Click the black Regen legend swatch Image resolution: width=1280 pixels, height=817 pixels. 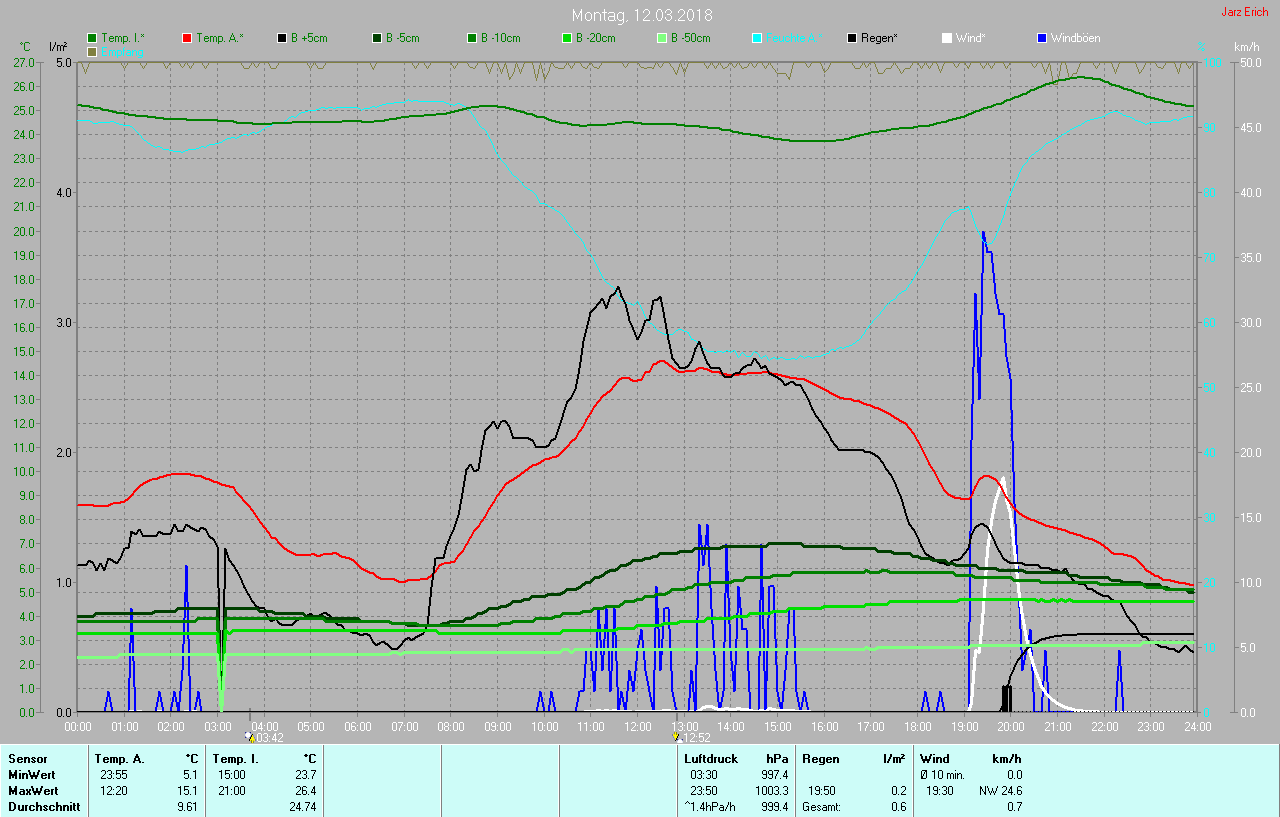pos(852,38)
